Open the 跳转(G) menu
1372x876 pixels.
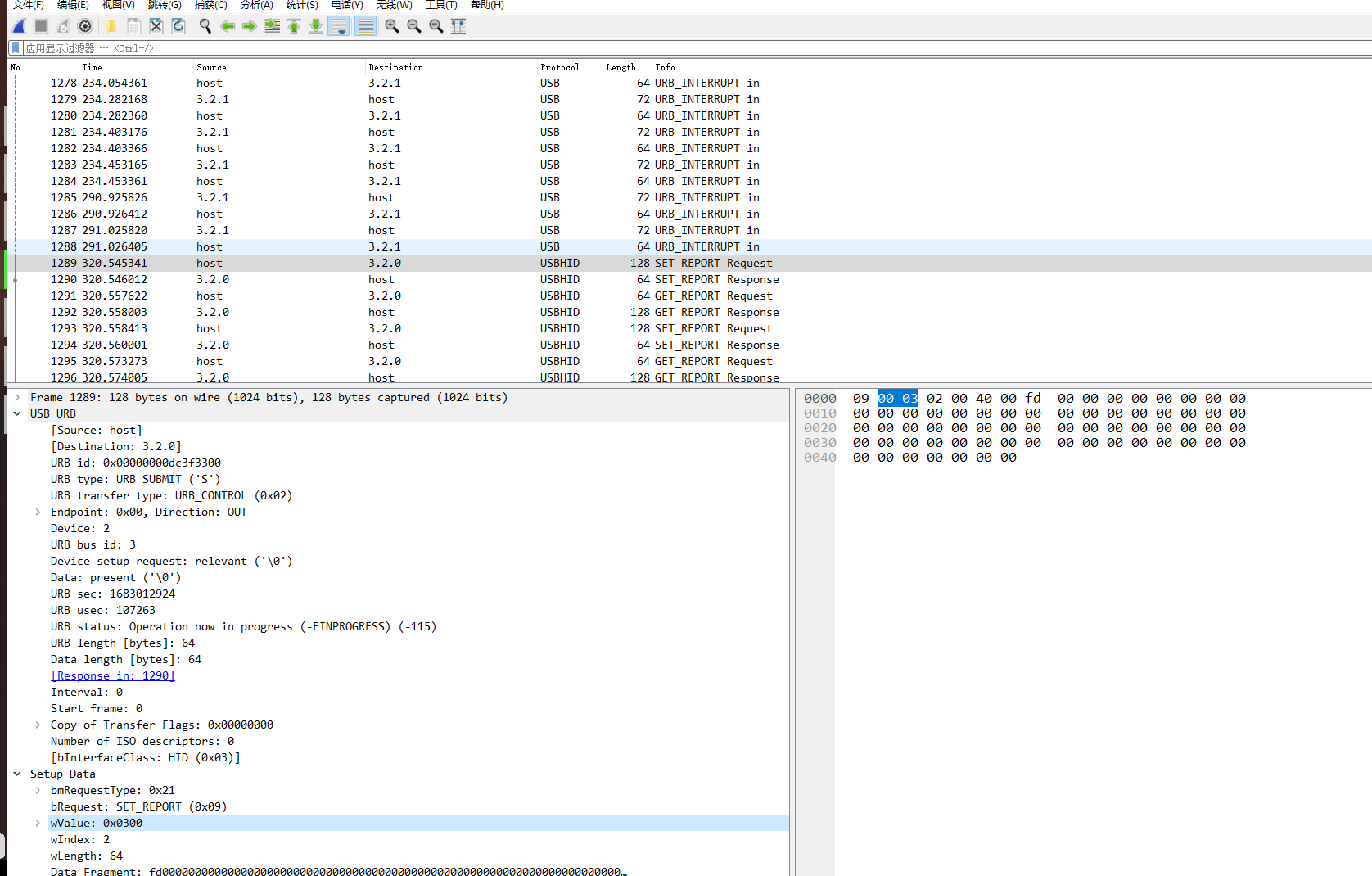165,5
